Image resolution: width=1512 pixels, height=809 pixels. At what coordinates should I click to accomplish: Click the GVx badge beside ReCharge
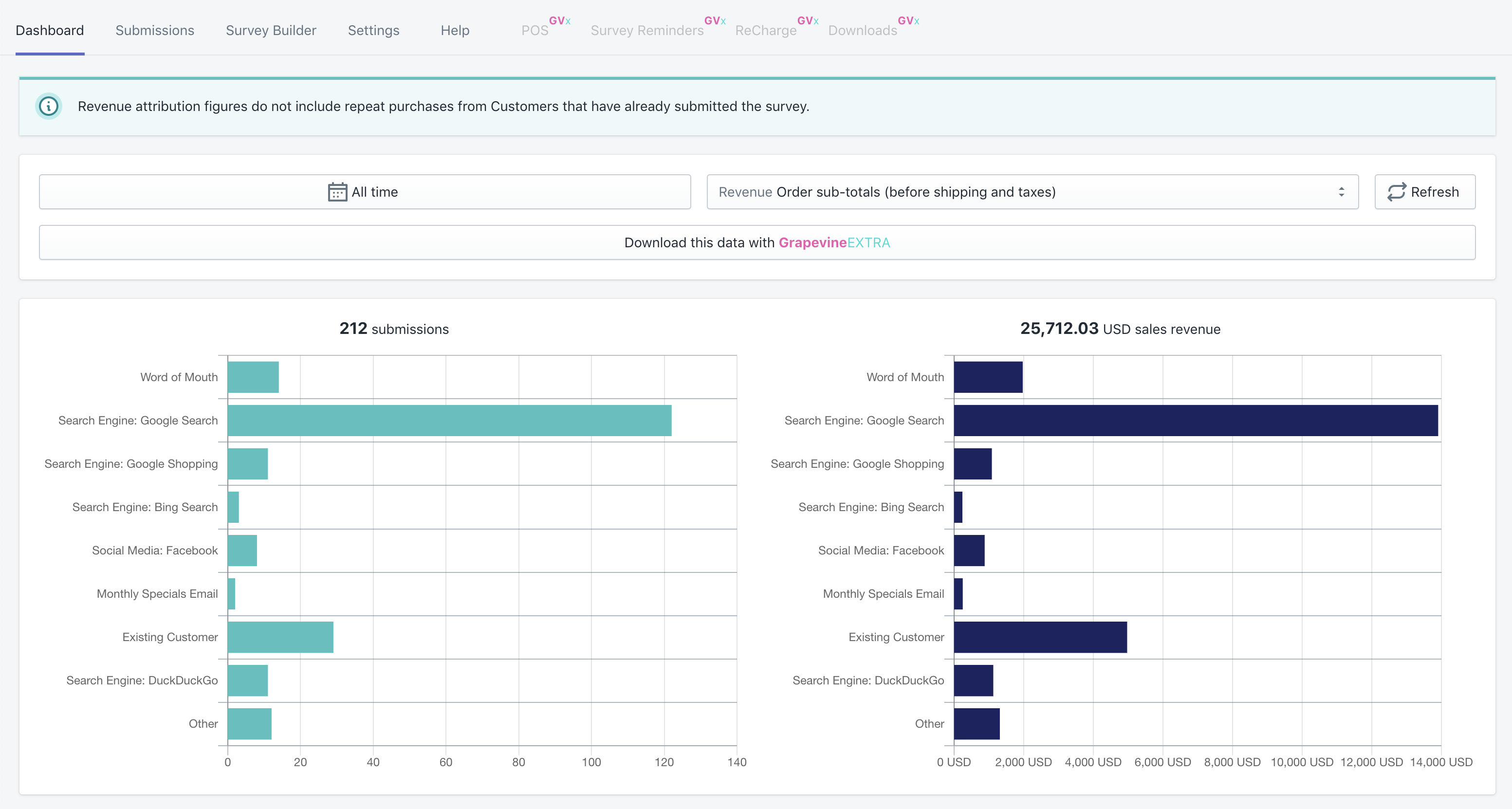(807, 20)
